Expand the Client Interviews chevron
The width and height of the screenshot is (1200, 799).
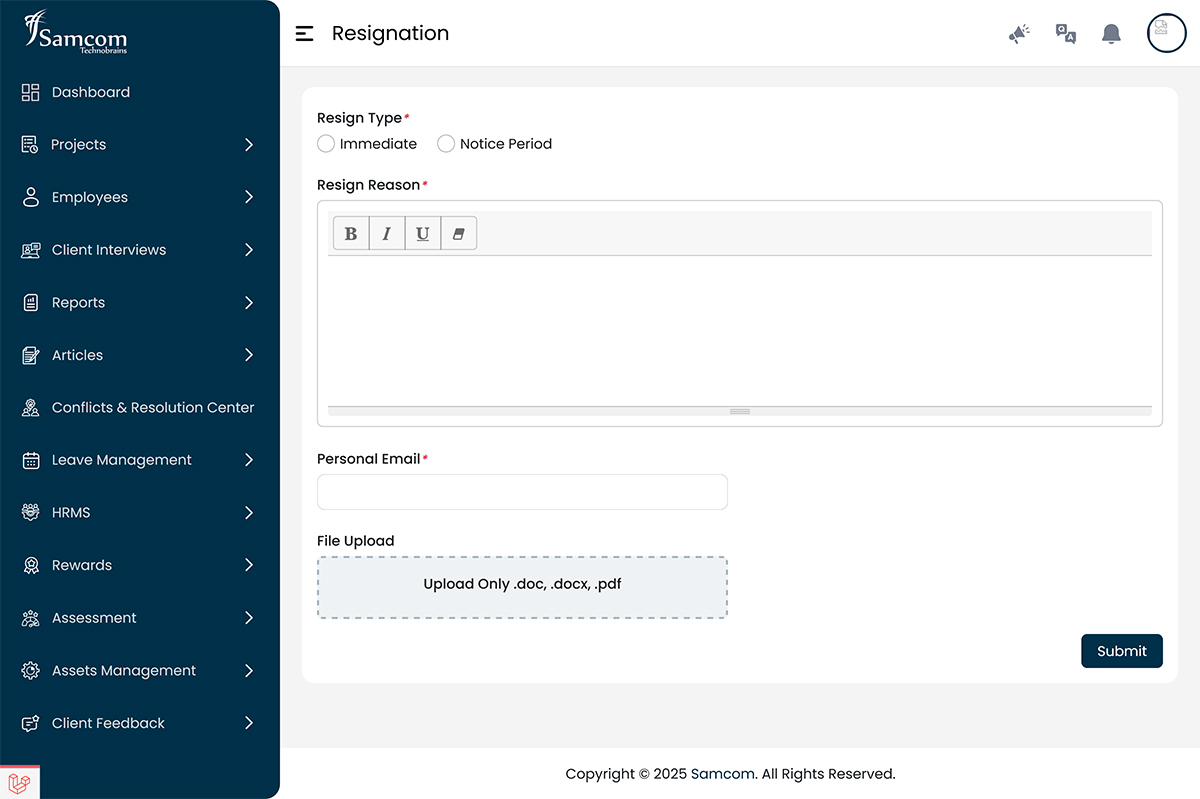pos(249,250)
